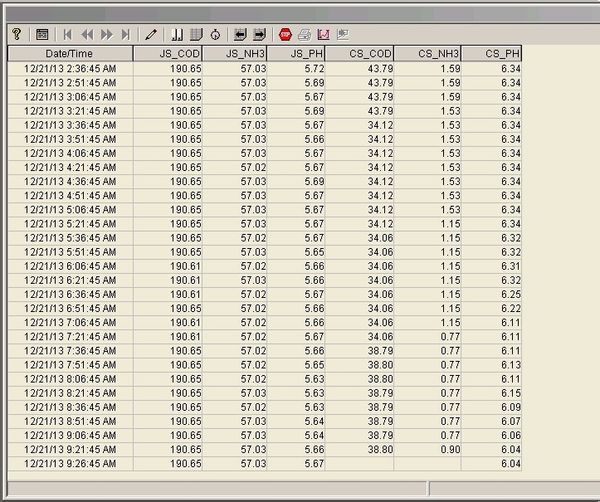Select the 12/21/13 9:26:45 AM timestamp

(70, 464)
